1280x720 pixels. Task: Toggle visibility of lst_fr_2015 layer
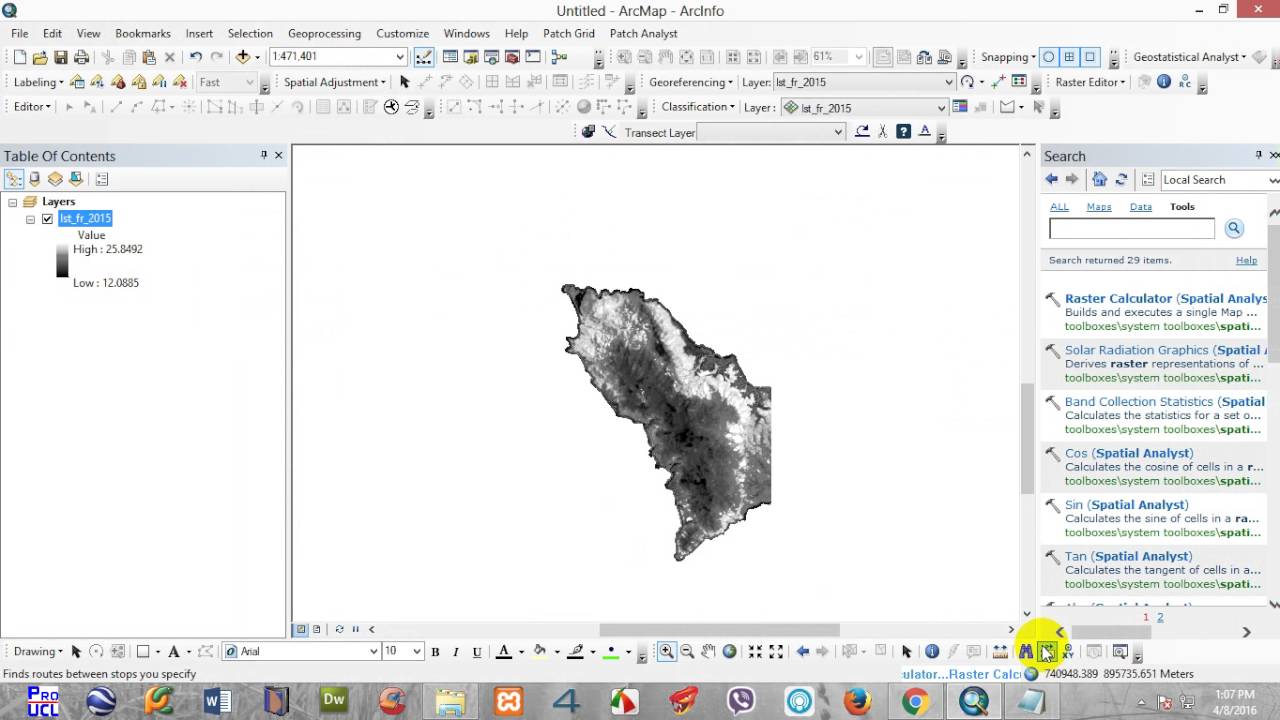click(x=47, y=219)
